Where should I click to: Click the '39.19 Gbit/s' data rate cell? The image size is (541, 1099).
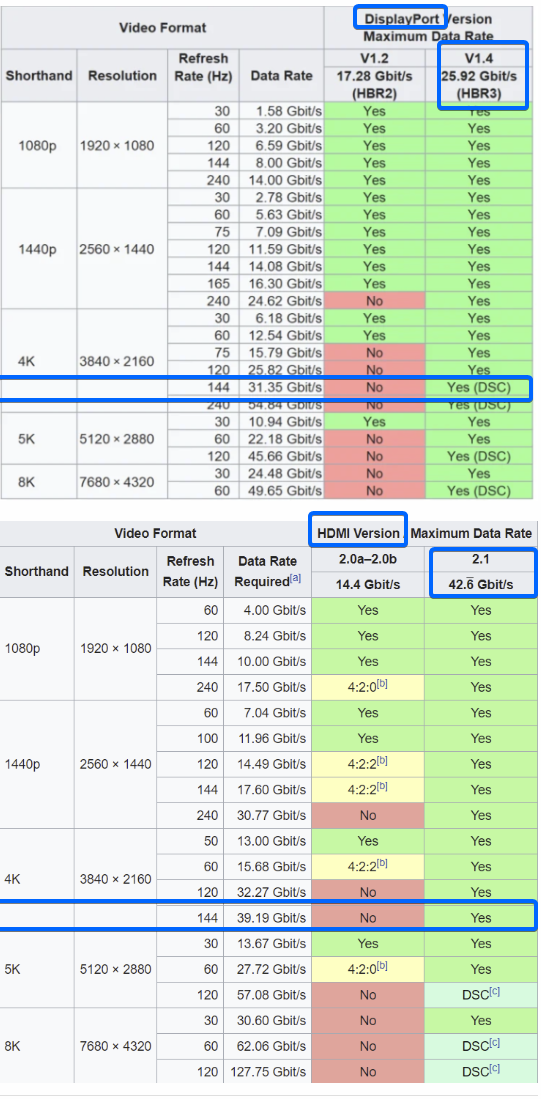[x=267, y=917]
